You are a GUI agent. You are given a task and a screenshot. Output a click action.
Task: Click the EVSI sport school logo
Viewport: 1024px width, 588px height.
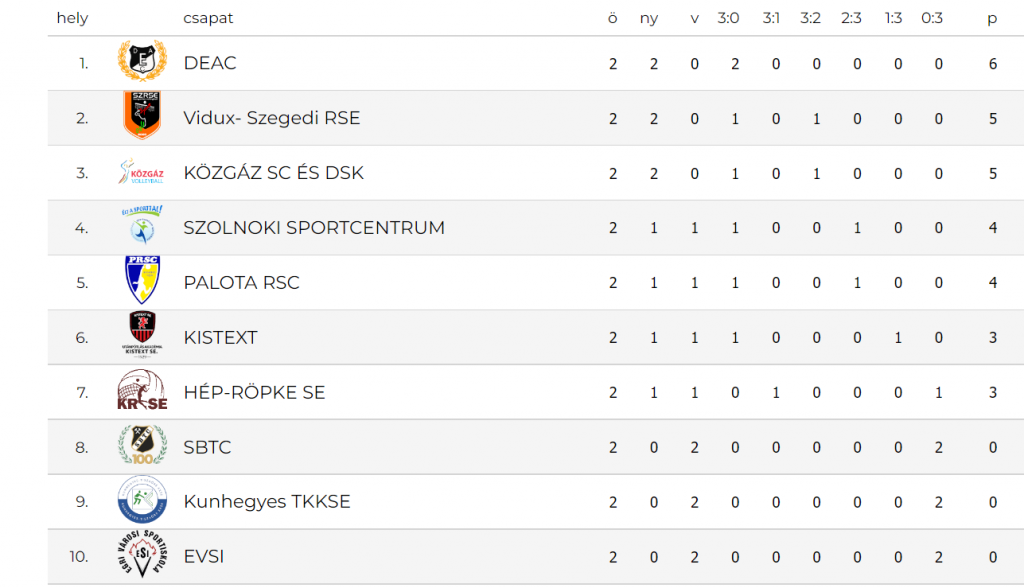pos(142,556)
